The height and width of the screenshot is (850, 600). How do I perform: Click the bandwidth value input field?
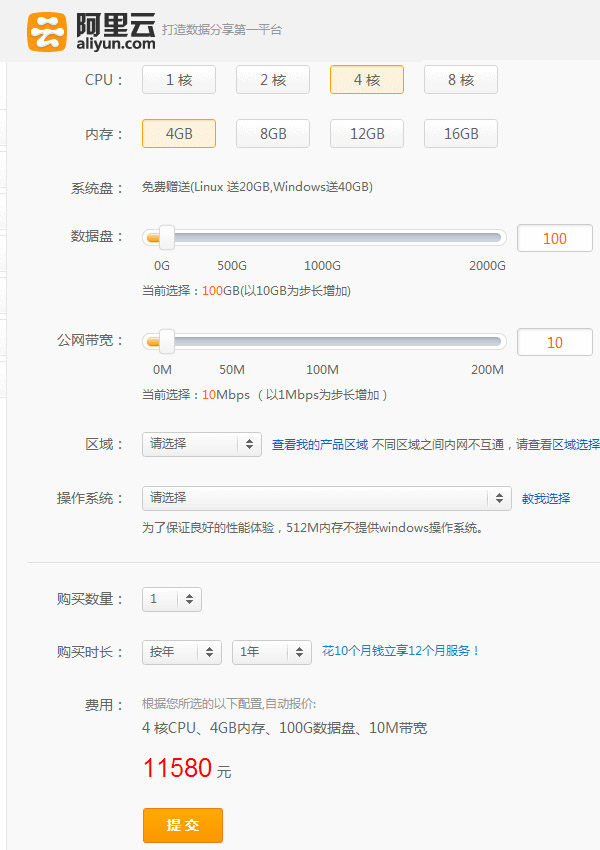tap(554, 343)
